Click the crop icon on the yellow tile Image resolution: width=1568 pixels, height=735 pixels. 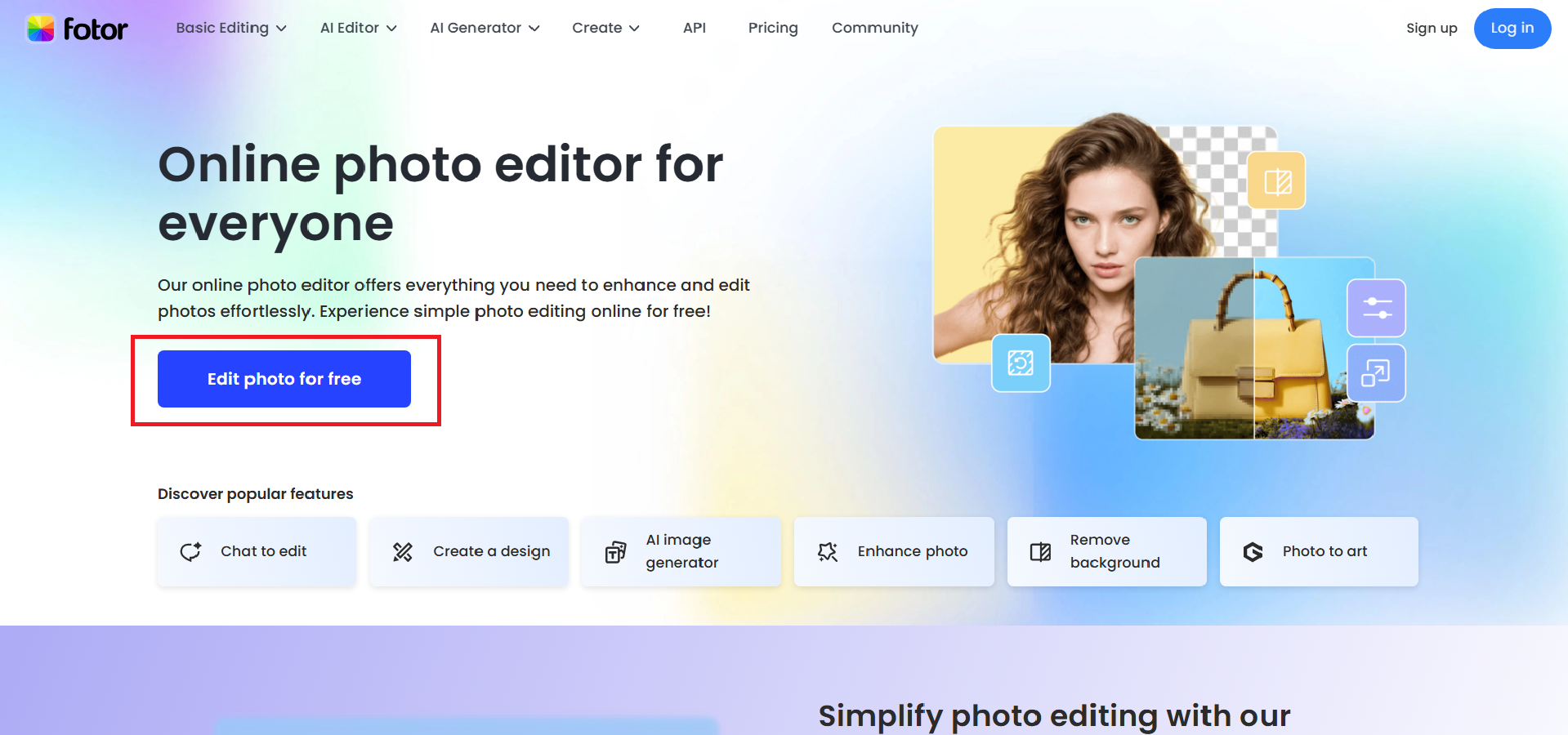[x=1276, y=180]
